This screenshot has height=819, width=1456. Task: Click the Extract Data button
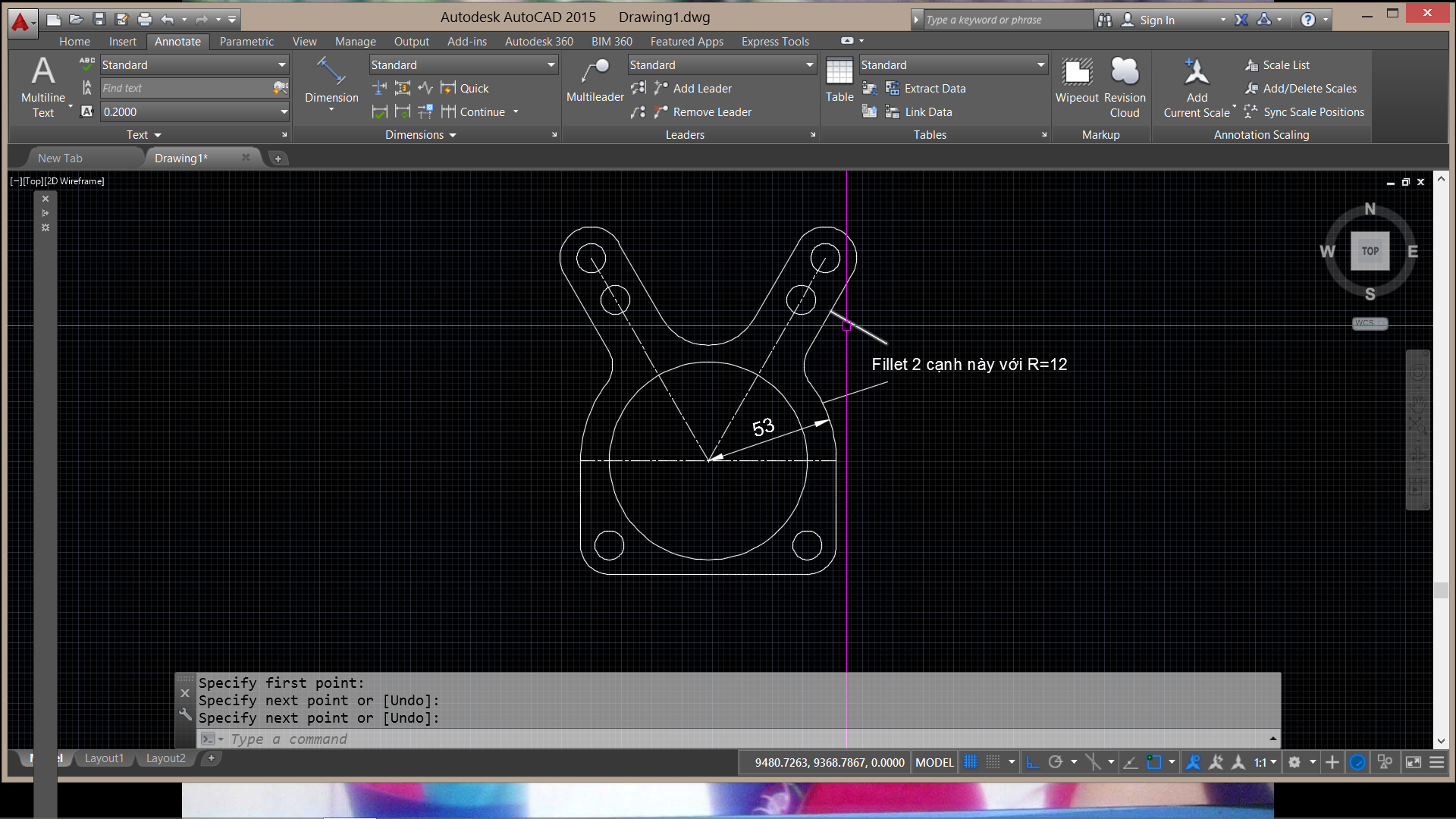coord(934,89)
